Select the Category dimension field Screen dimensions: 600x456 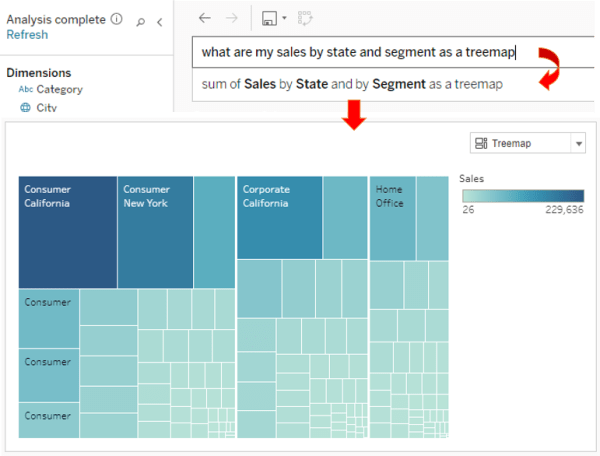(x=59, y=89)
